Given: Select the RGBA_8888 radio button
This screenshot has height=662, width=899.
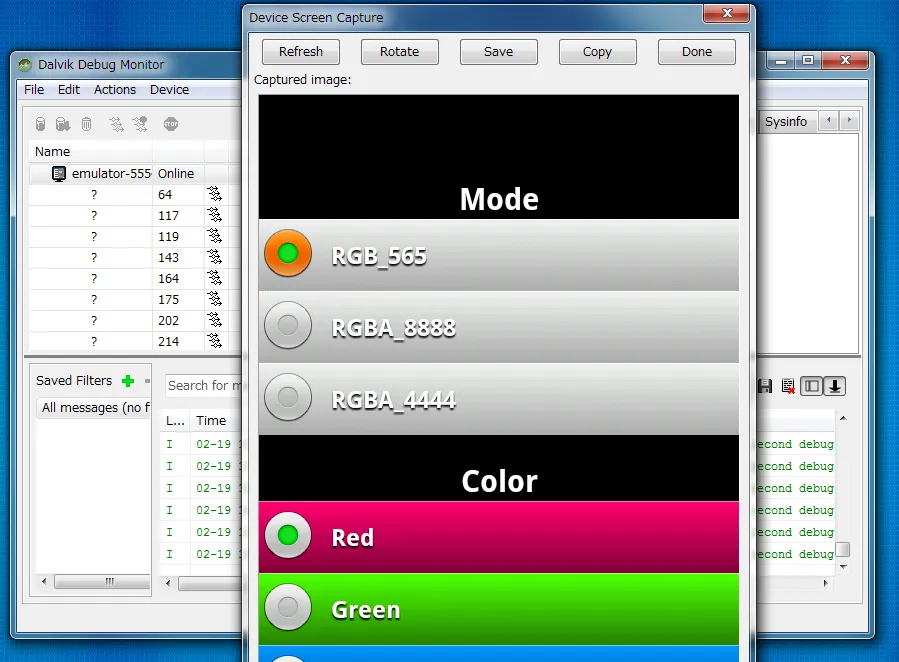Looking at the screenshot, I should pos(288,325).
